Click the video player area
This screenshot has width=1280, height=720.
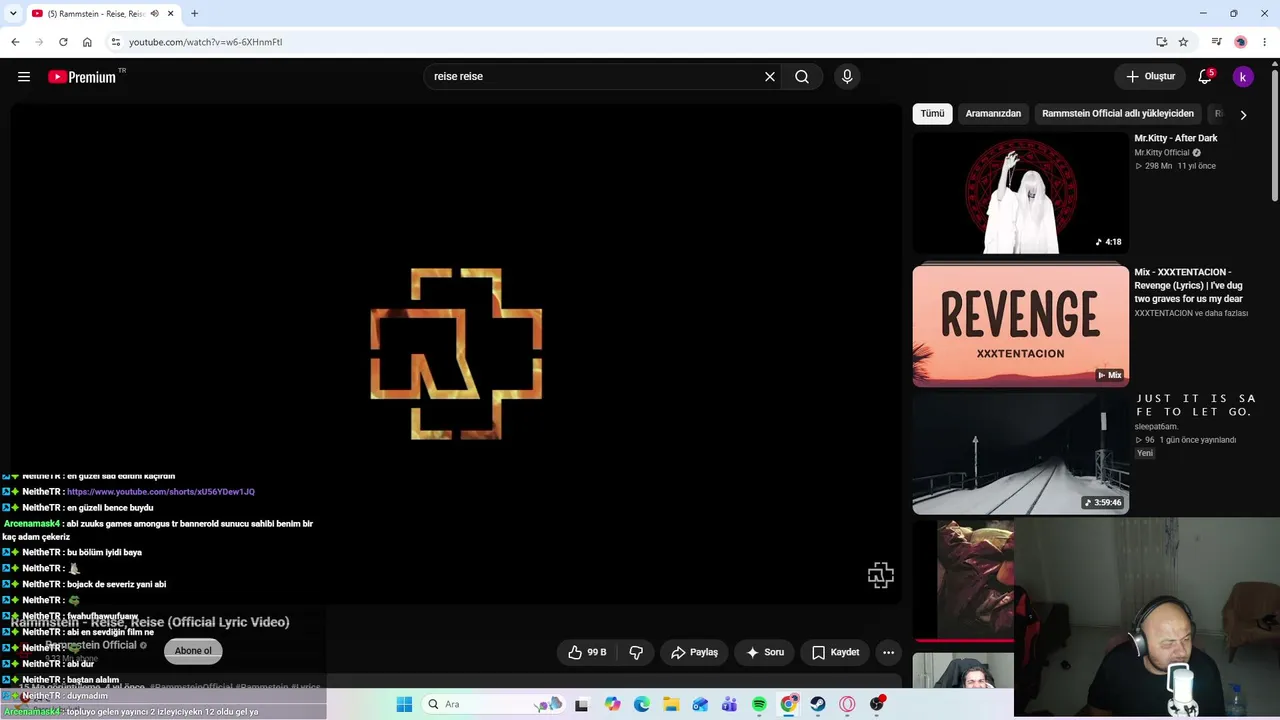pos(456,354)
